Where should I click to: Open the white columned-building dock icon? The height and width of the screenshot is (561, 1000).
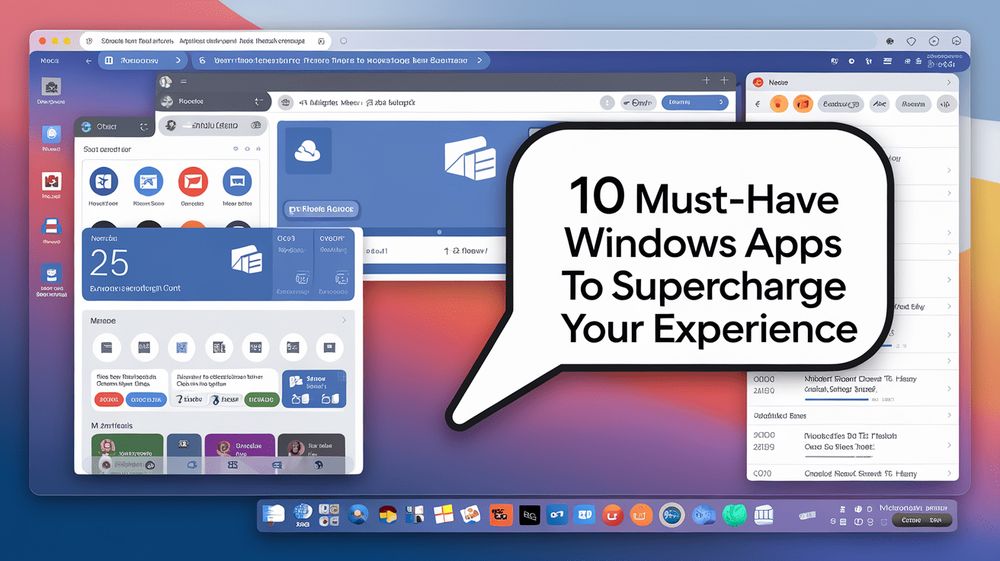coord(763,514)
